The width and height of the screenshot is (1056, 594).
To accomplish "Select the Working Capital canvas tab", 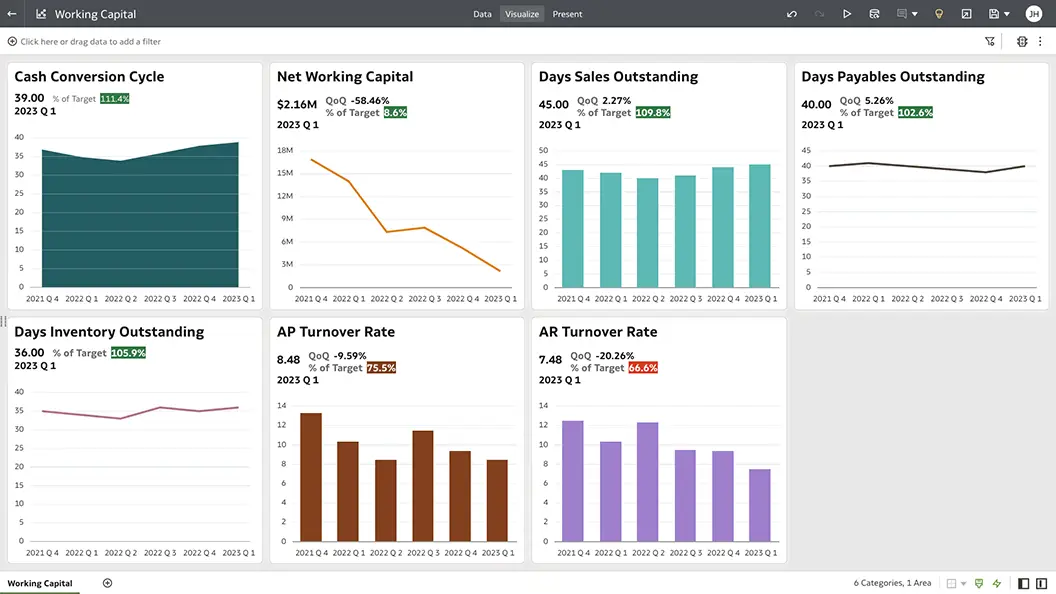I will pos(40,583).
